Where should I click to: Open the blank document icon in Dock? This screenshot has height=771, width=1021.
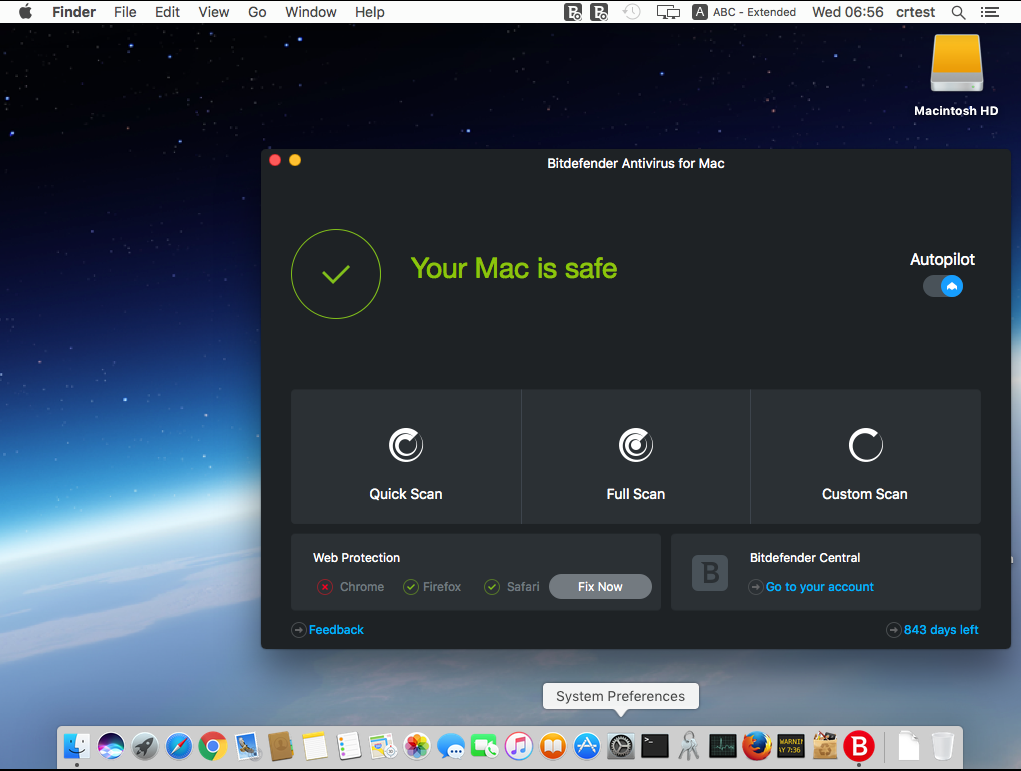tap(908, 746)
